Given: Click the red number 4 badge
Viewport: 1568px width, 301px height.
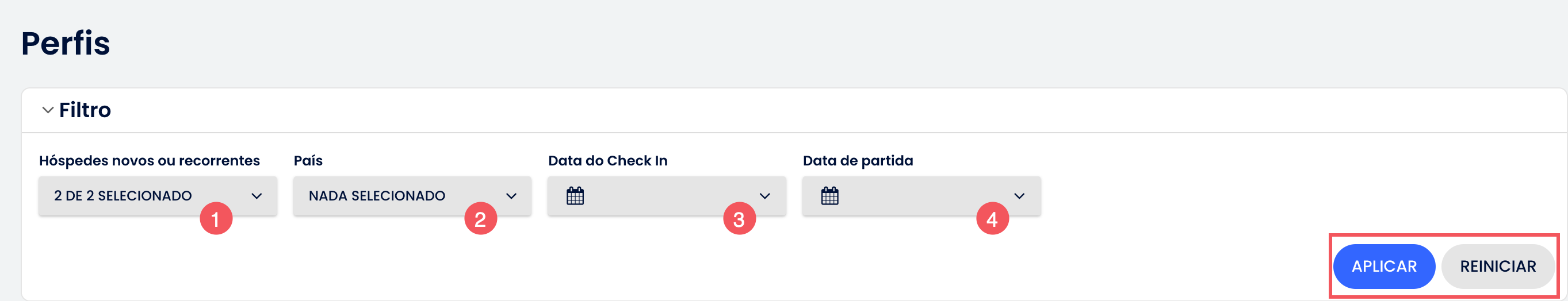Looking at the screenshot, I should click(x=992, y=219).
